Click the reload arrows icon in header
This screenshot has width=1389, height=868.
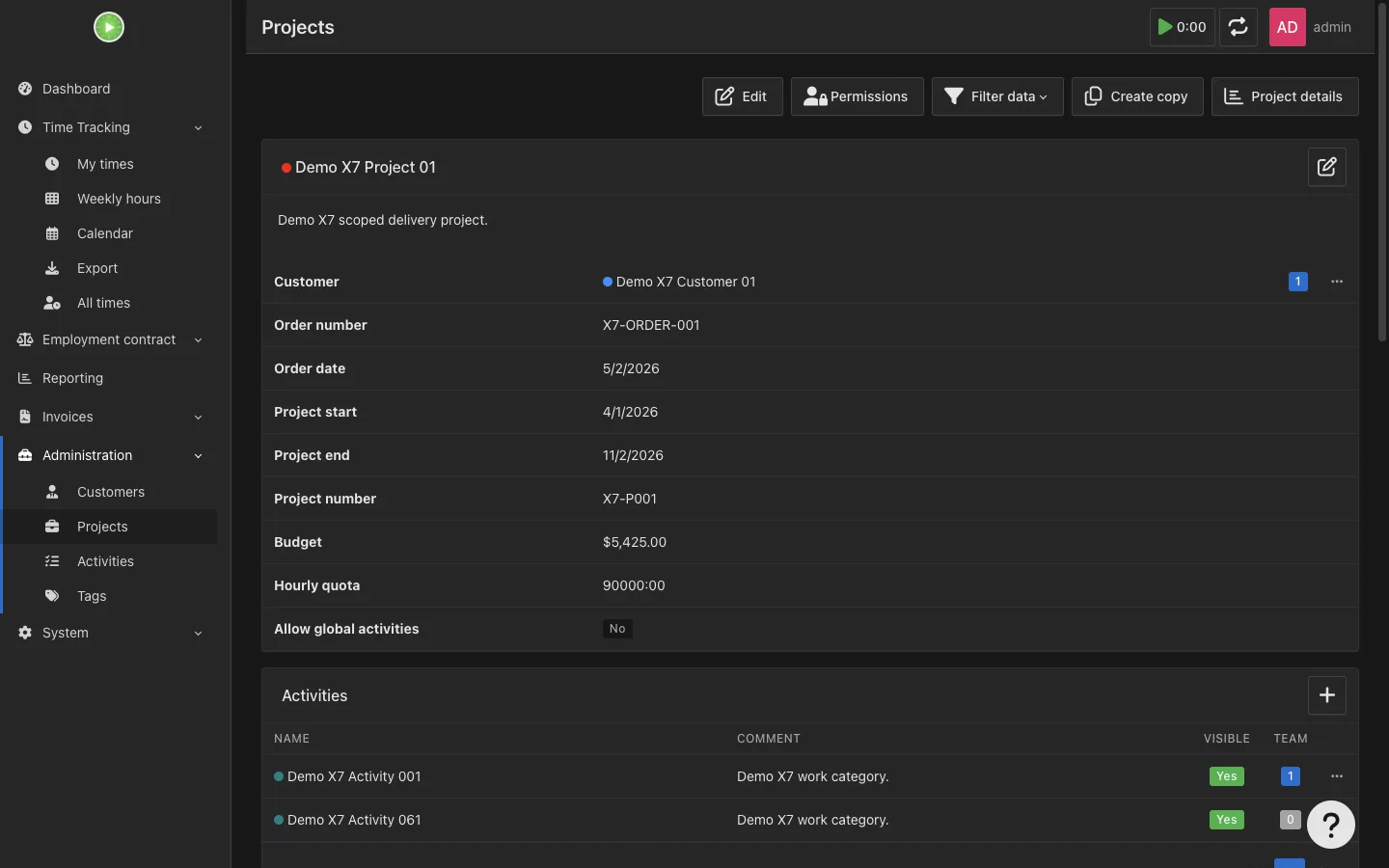pyautogui.click(x=1239, y=27)
